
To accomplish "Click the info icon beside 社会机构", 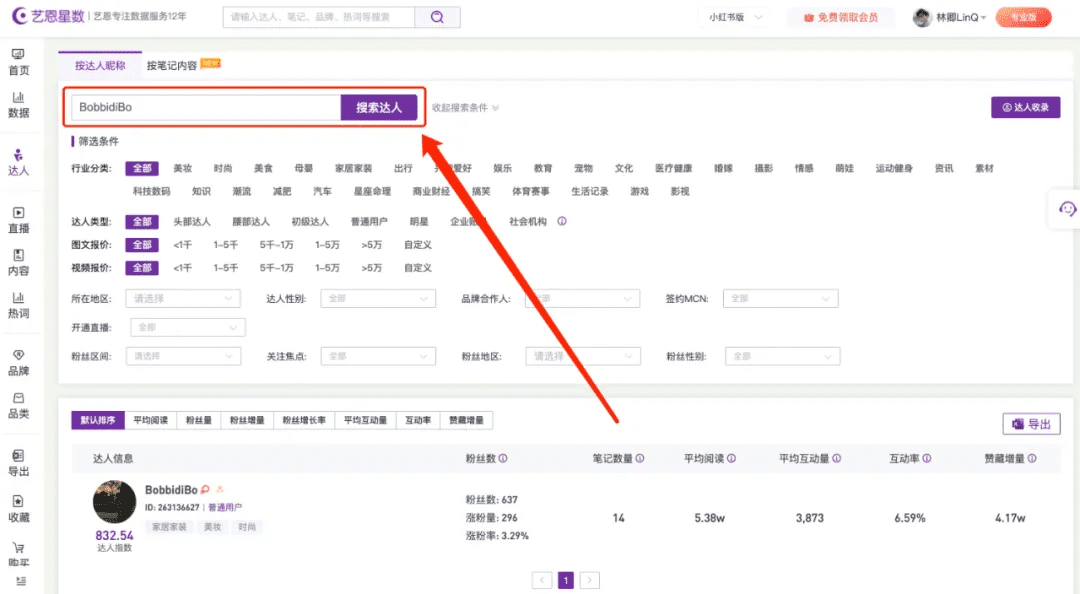I will pos(562,221).
